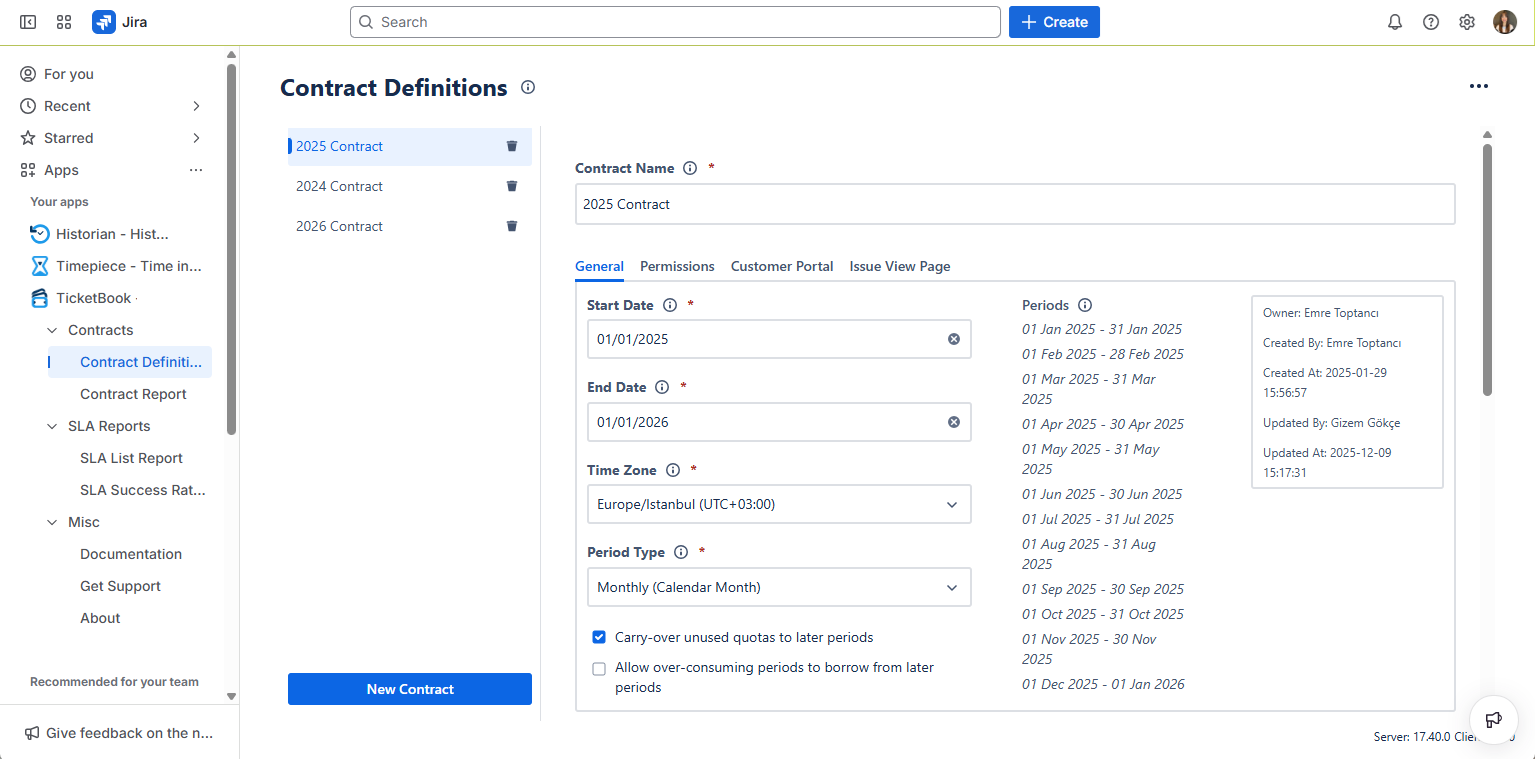Collapse the Contracts tree section

click(53, 330)
